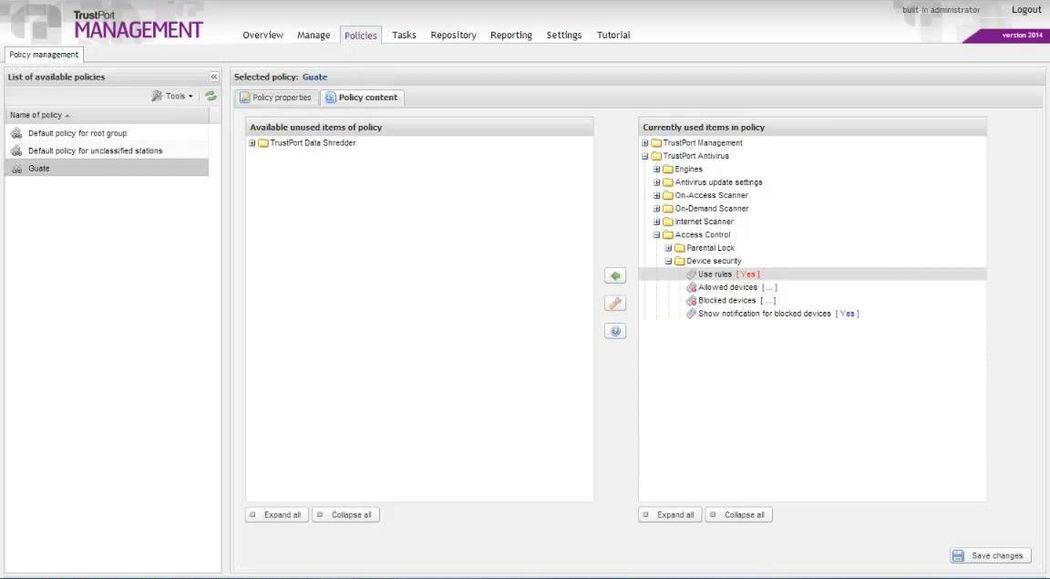
Task: Toggle Show notification for blocked devices
Action: point(845,312)
